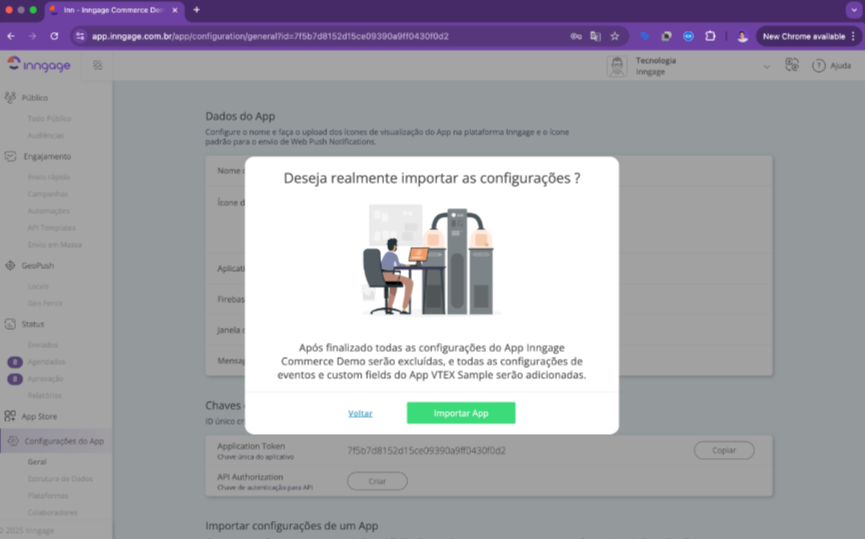Confirm with the Importar App button
This screenshot has height=539, width=865.
tap(461, 413)
